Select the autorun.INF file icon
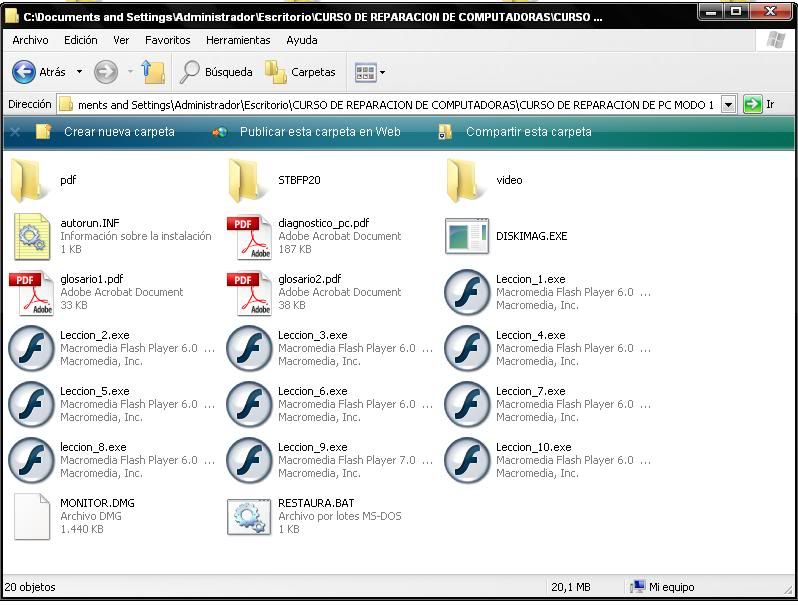The image size is (798, 605). coord(32,237)
